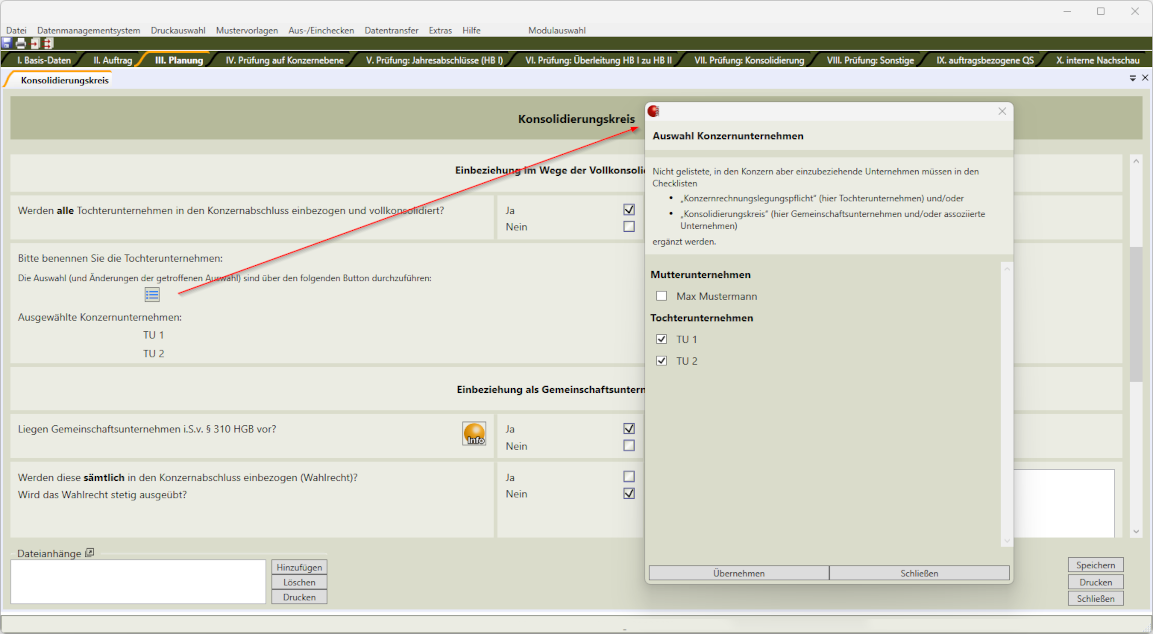The height and width of the screenshot is (634, 1153).
Task: Check the Max Mustermann checkbox
Action: pyautogui.click(x=661, y=296)
